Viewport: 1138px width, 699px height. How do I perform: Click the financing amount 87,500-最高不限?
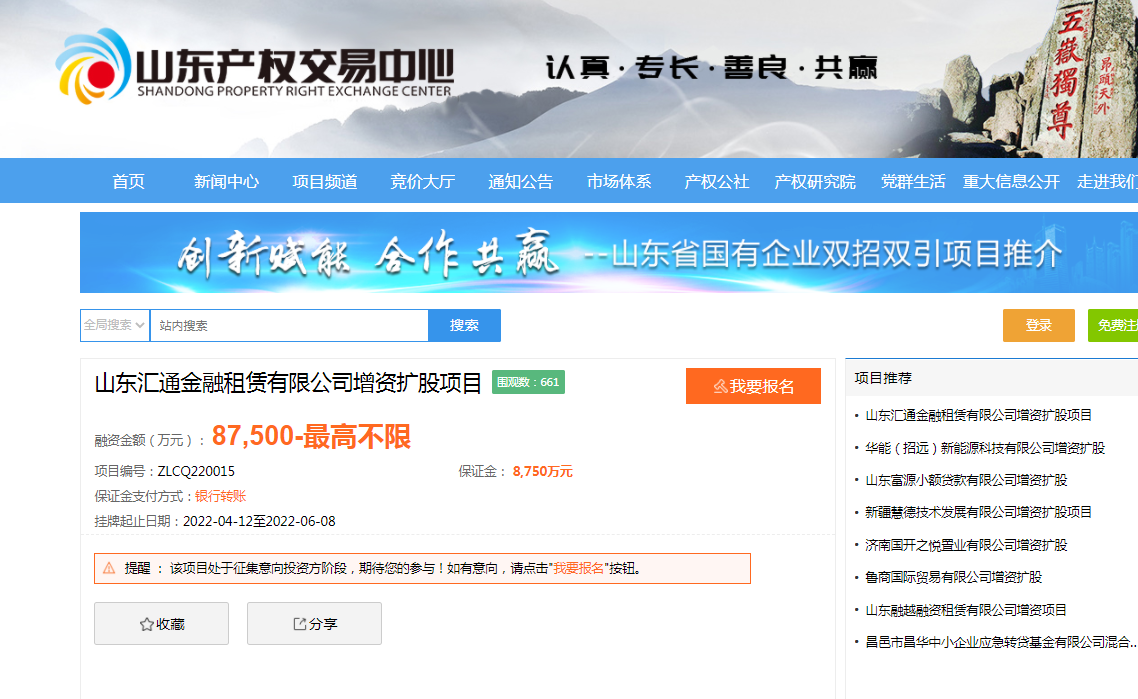(x=311, y=436)
